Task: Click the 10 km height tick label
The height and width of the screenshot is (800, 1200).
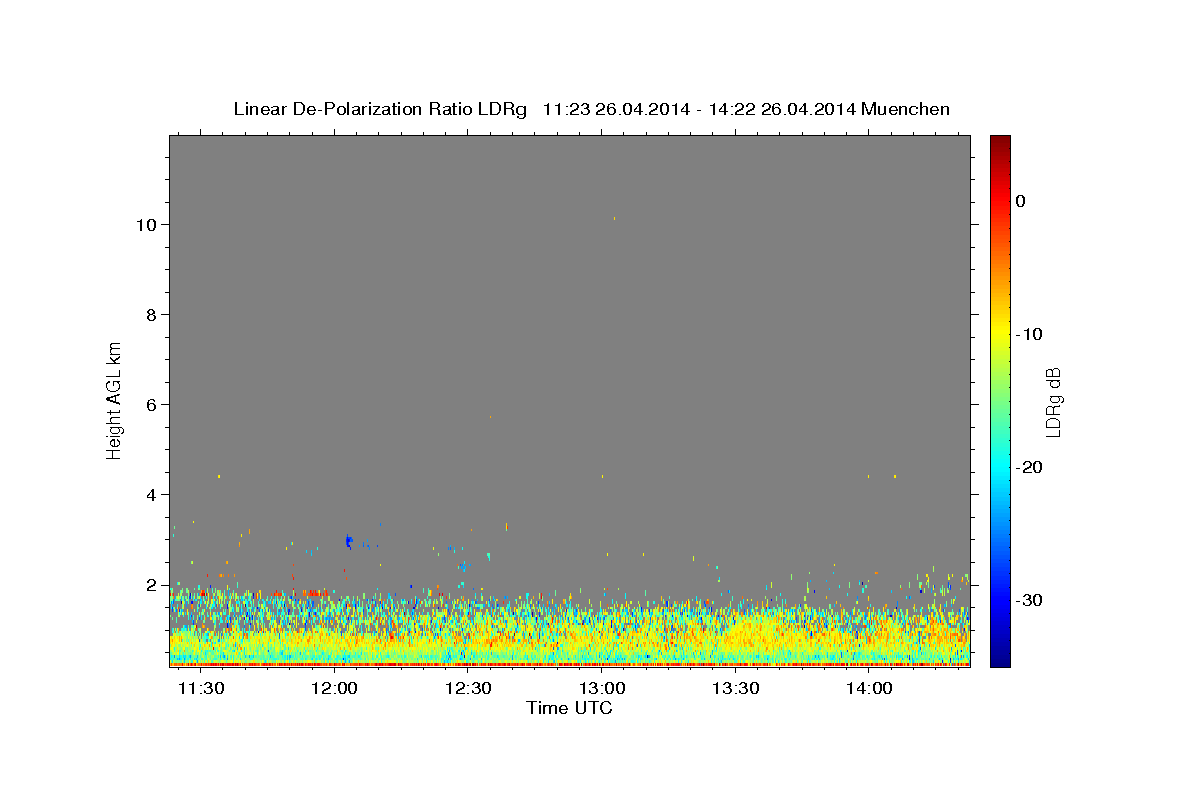Action: [x=146, y=224]
